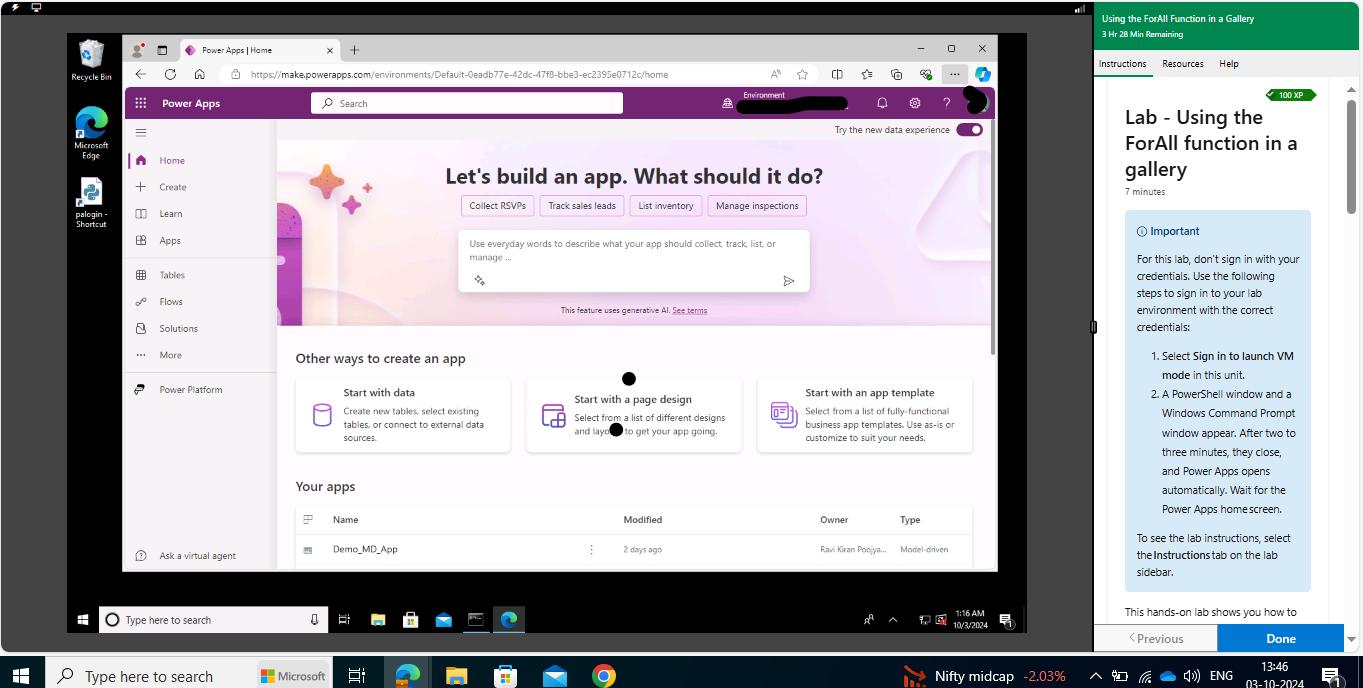Image resolution: width=1363 pixels, height=688 pixels.
Task: Click the Previous button in lab sidebar
Action: 1156,638
